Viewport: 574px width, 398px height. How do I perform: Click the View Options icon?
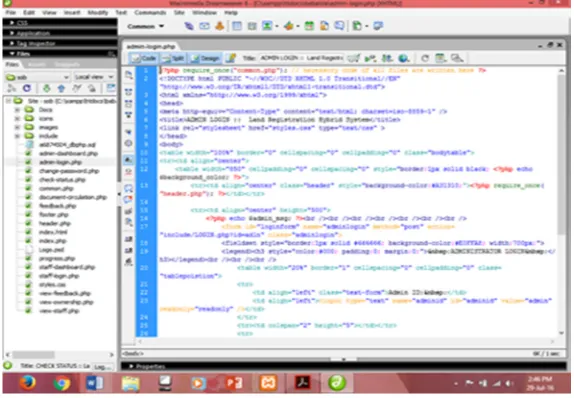click(x=440, y=58)
